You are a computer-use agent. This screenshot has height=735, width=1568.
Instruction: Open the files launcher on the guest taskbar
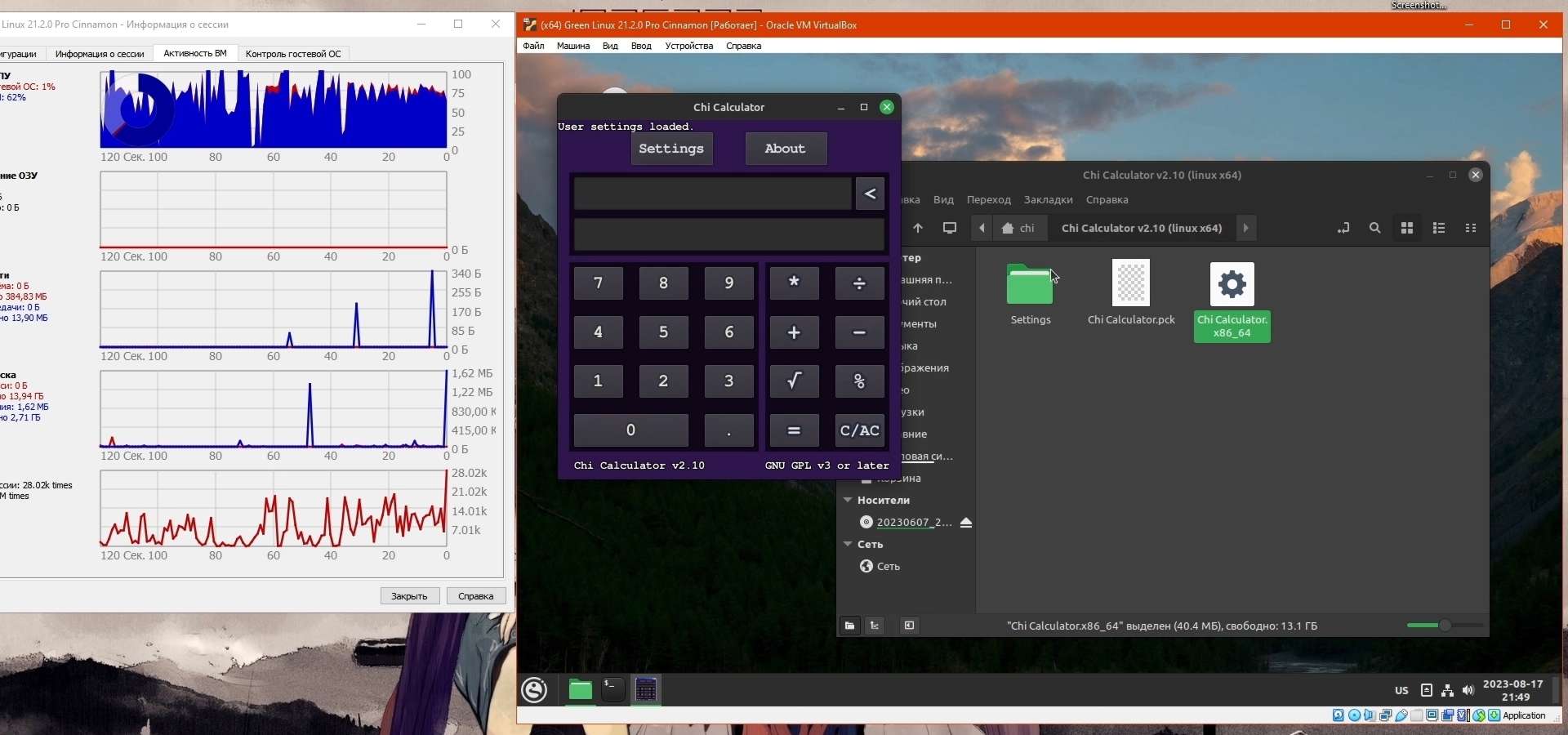[x=580, y=690]
